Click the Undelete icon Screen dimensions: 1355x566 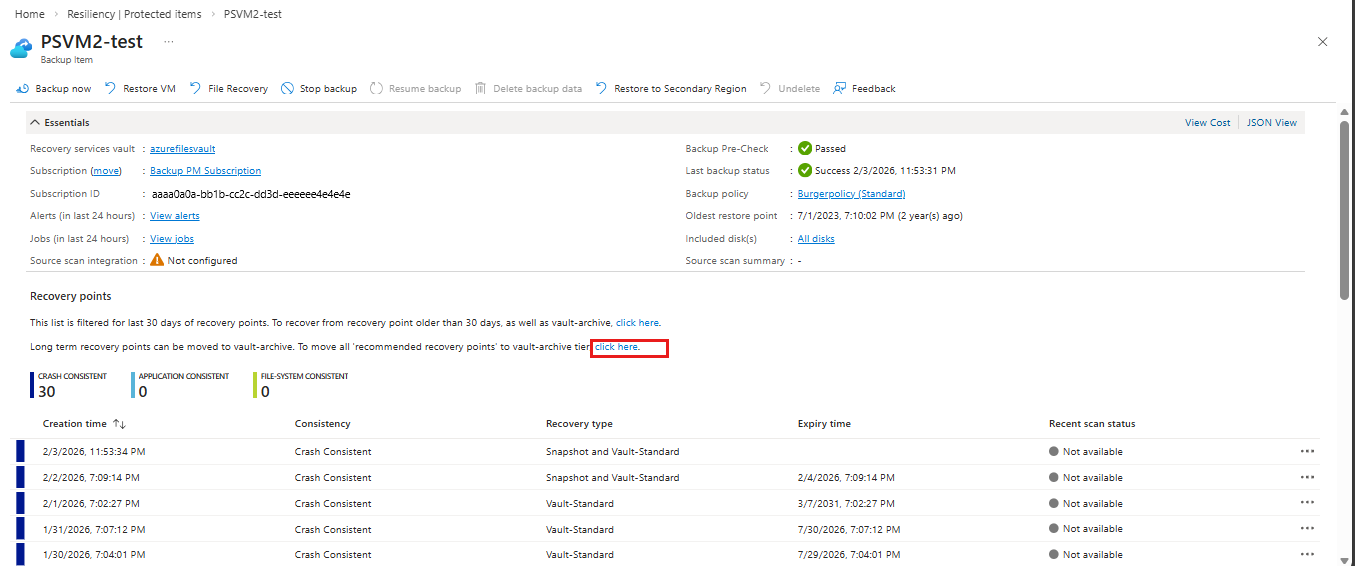pyautogui.click(x=766, y=89)
